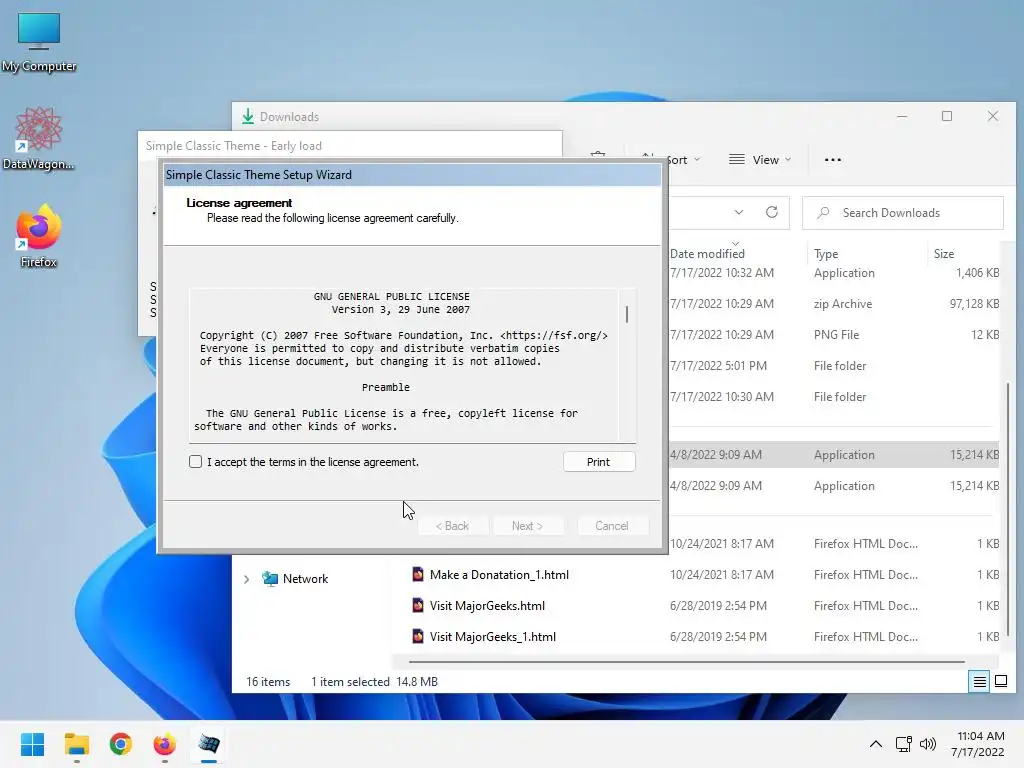Launch Chrome from taskbar
The width and height of the screenshot is (1024, 768).
(x=121, y=744)
